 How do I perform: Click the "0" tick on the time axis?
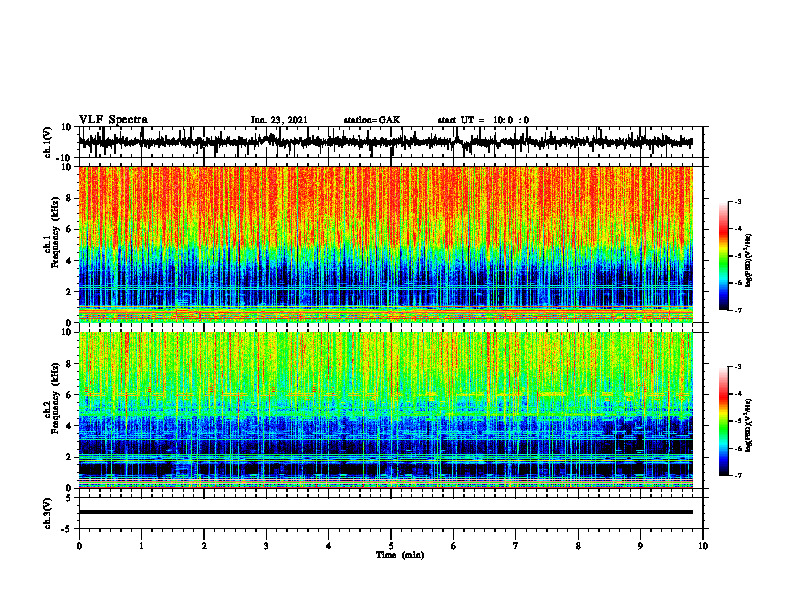point(79,546)
